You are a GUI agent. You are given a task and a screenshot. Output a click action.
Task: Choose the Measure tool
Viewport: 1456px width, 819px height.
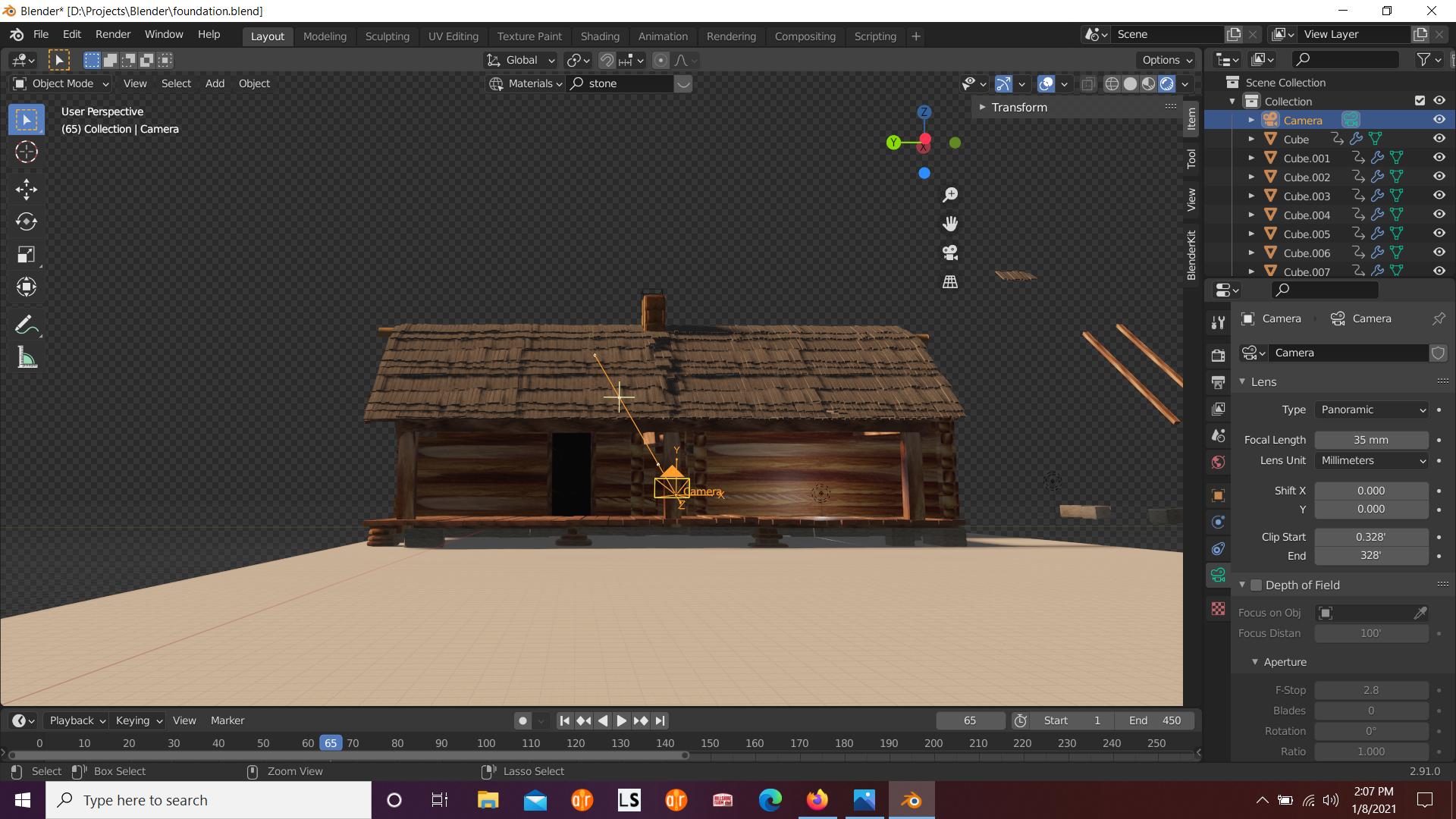coord(27,358)
